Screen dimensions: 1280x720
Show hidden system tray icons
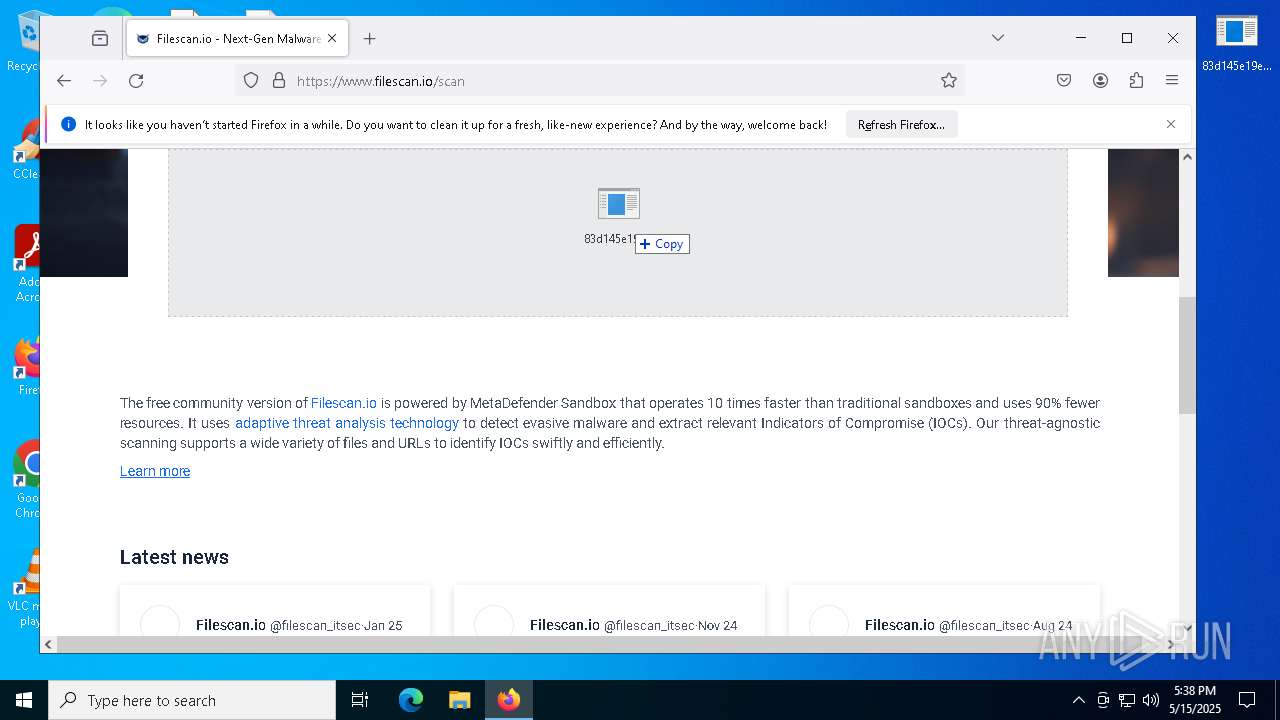[x=1078, y=700]
